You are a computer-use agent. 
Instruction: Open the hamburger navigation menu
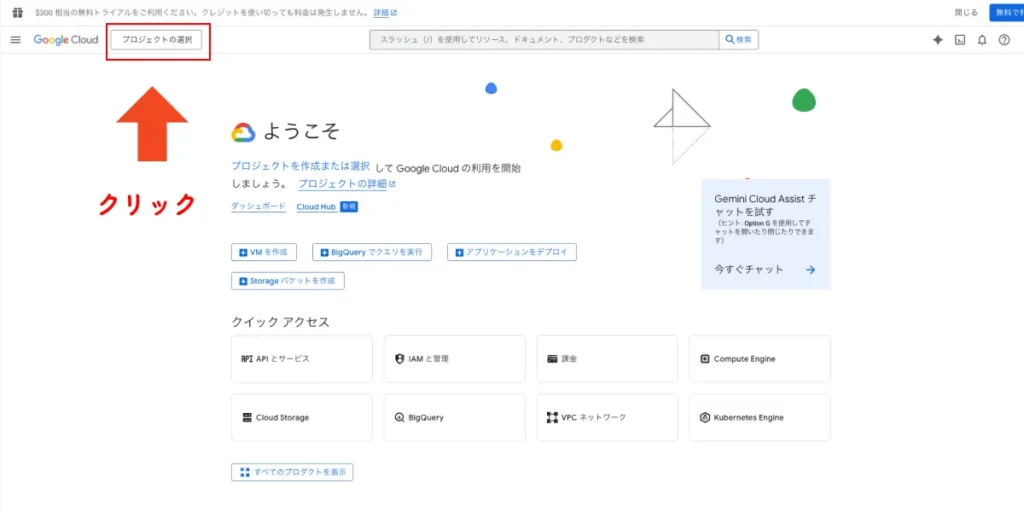click(15, 40)
